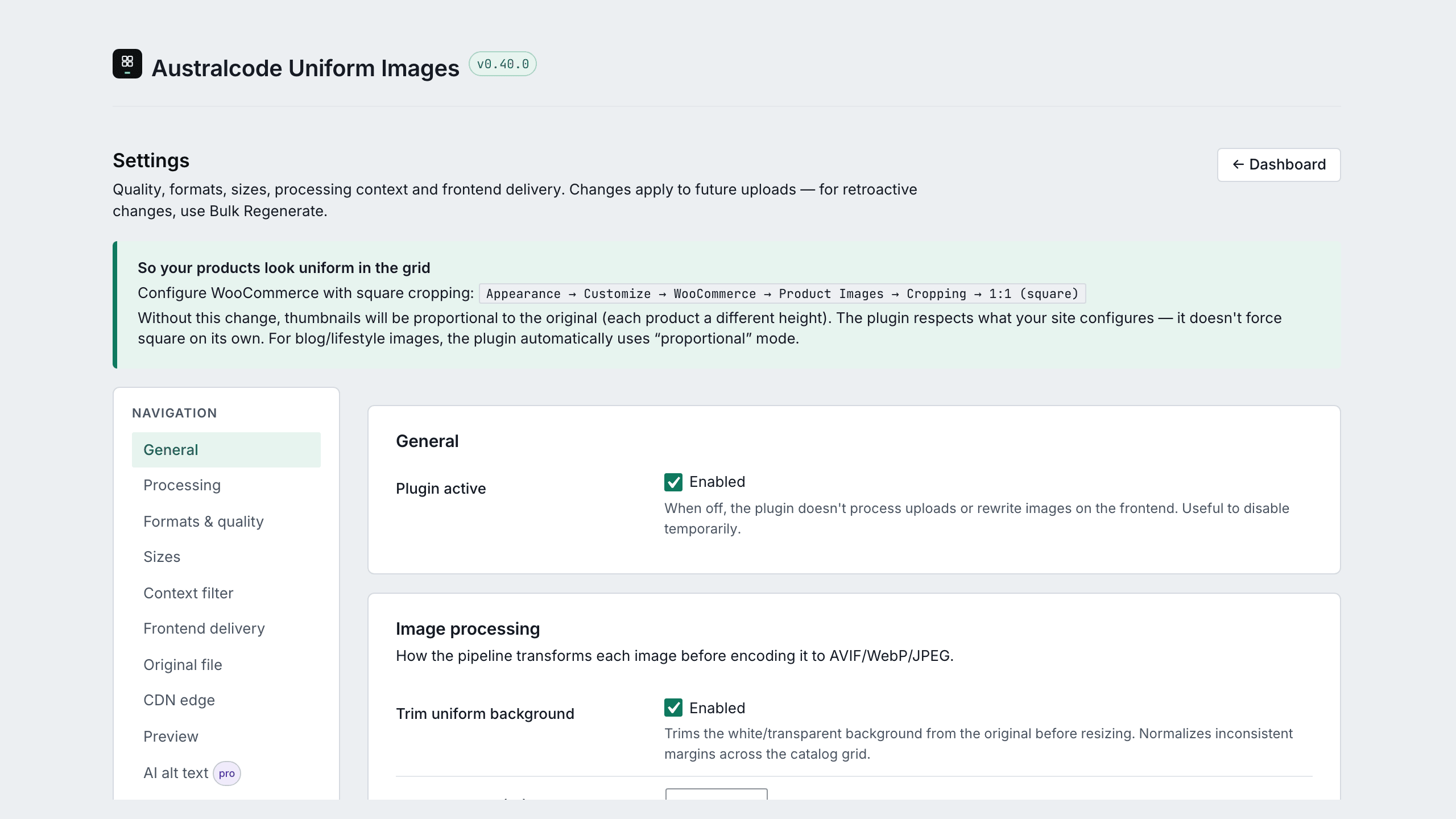Toggle the Trim uniform background checkbox

pyautogui.click(x=673, y=708)
